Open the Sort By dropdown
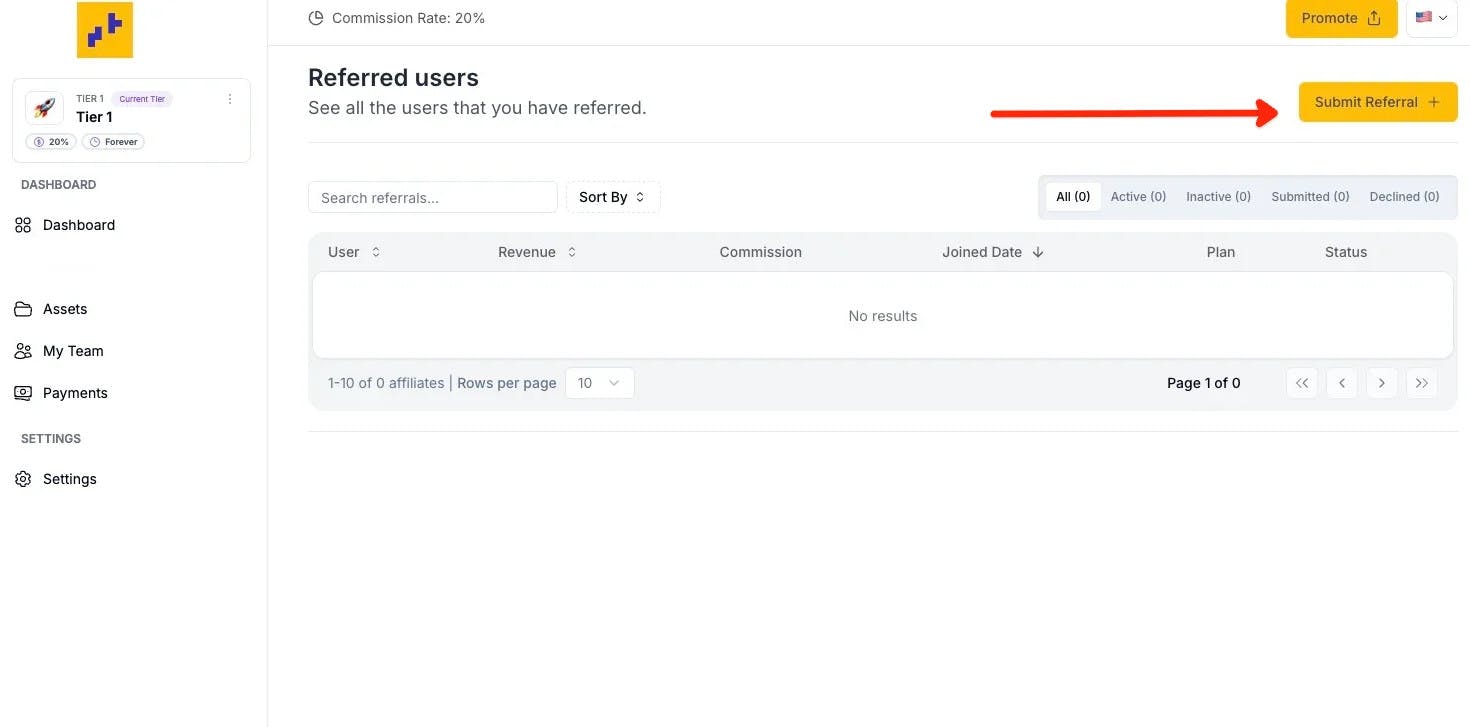Screen dimensions: 1470x727 612,197
